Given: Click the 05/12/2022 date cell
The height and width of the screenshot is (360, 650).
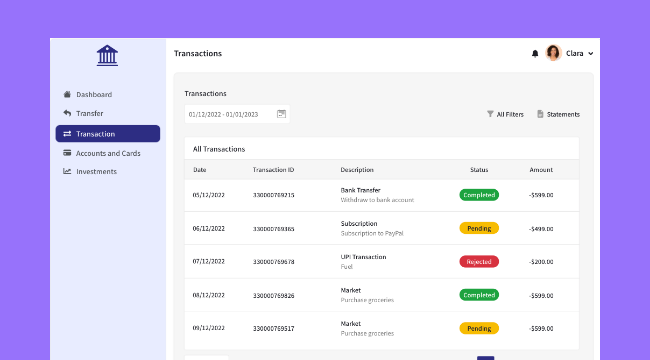Looking at the screenshot, I should (209, 195).
